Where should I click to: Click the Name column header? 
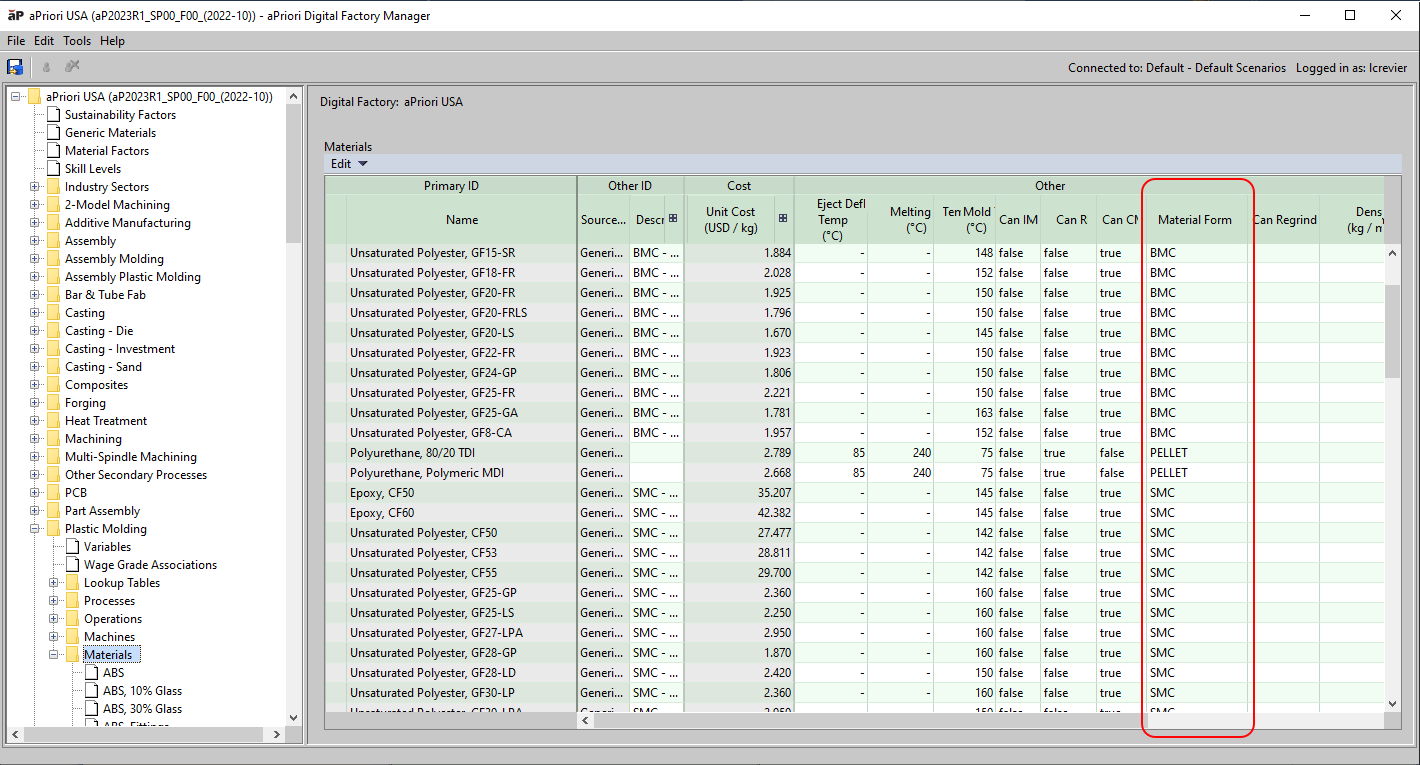click(462, 219)
